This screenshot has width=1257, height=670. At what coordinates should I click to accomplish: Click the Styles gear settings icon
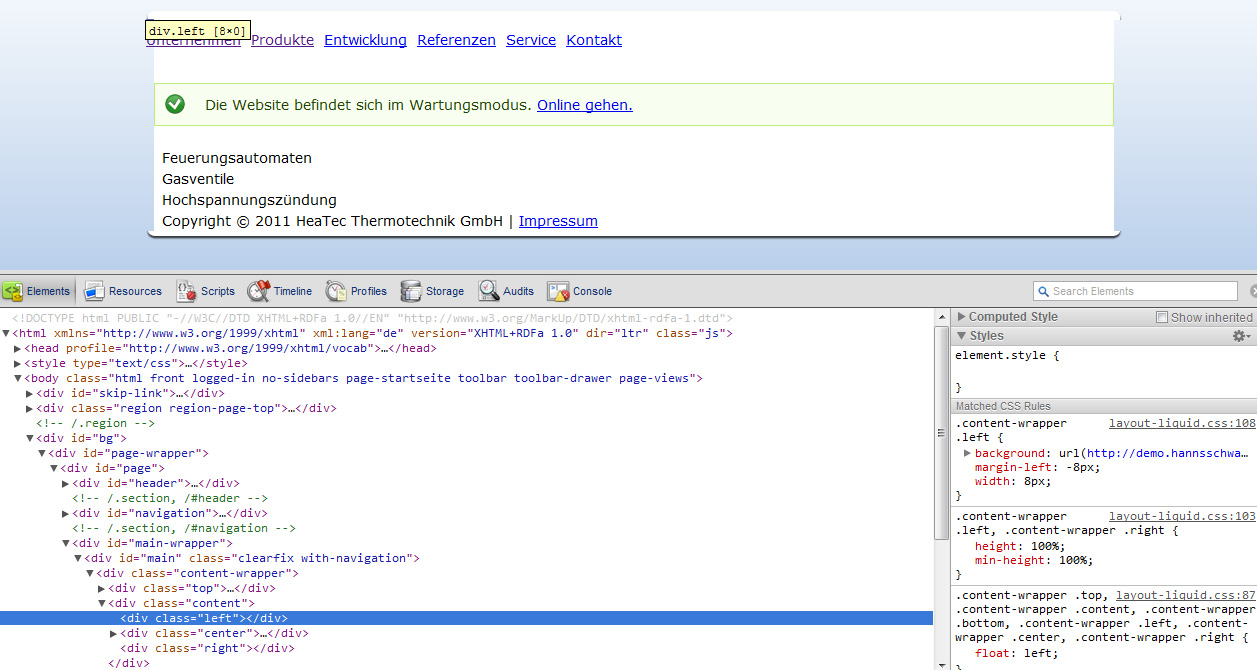(1241, 336)
